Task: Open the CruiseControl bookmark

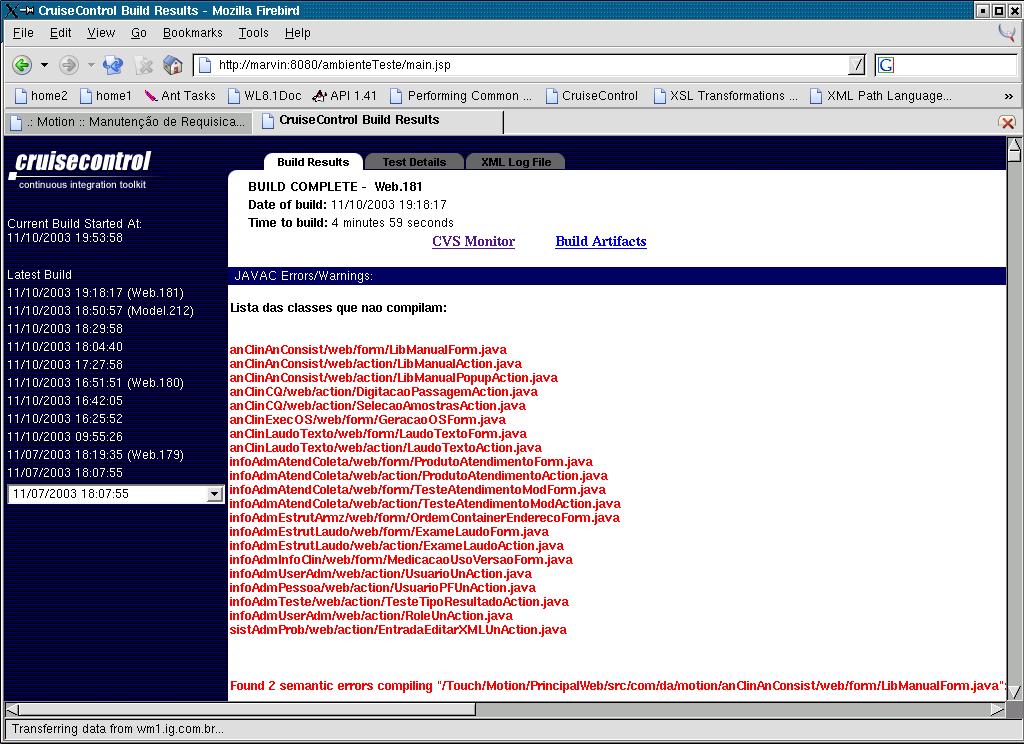Action: pyautogui.click(x=592, y=96)
